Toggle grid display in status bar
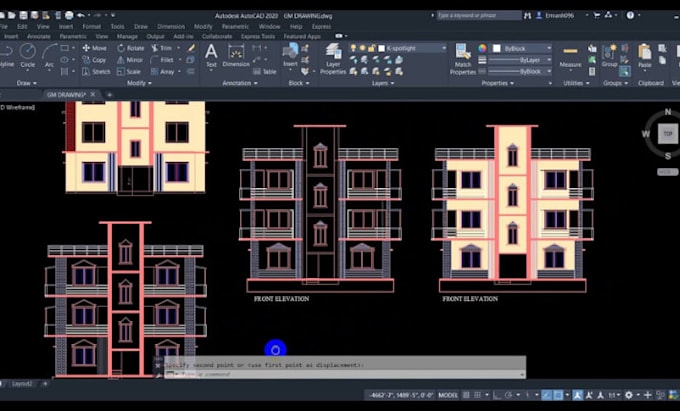This screenshot has width=680, height=411. [466, 395]
